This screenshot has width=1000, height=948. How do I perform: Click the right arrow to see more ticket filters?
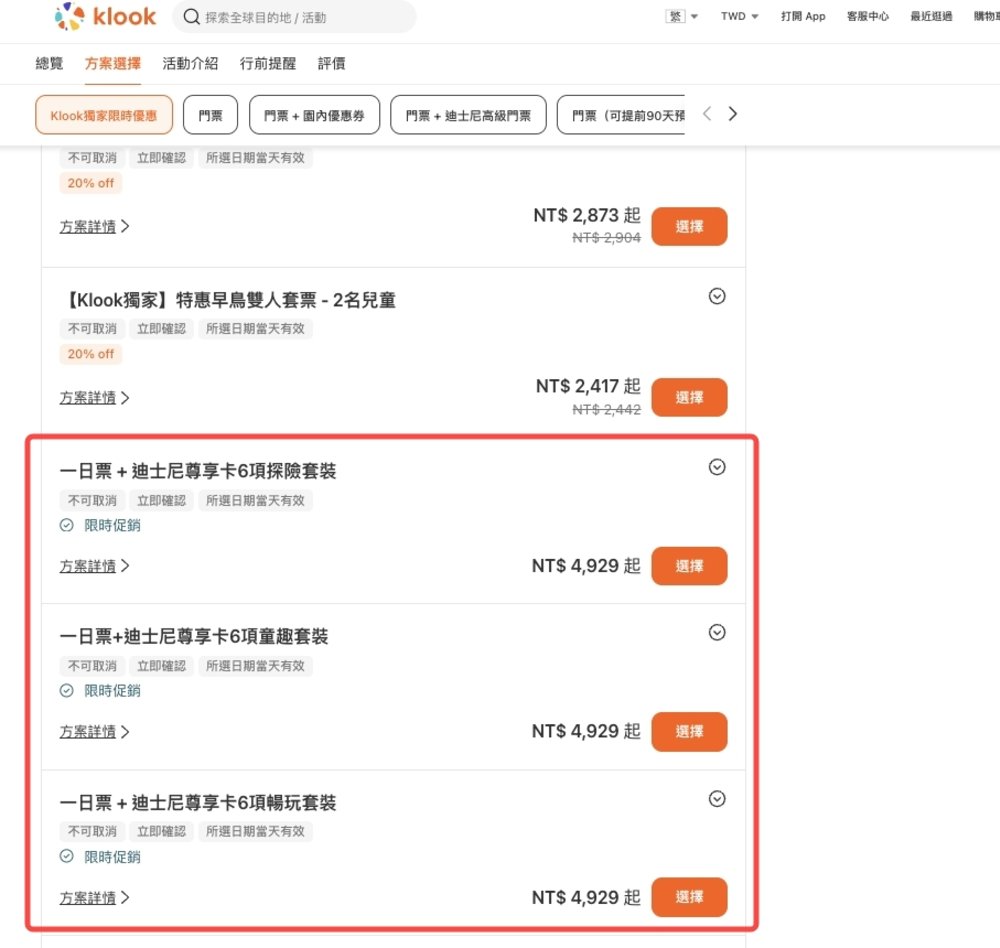(732, 113)
